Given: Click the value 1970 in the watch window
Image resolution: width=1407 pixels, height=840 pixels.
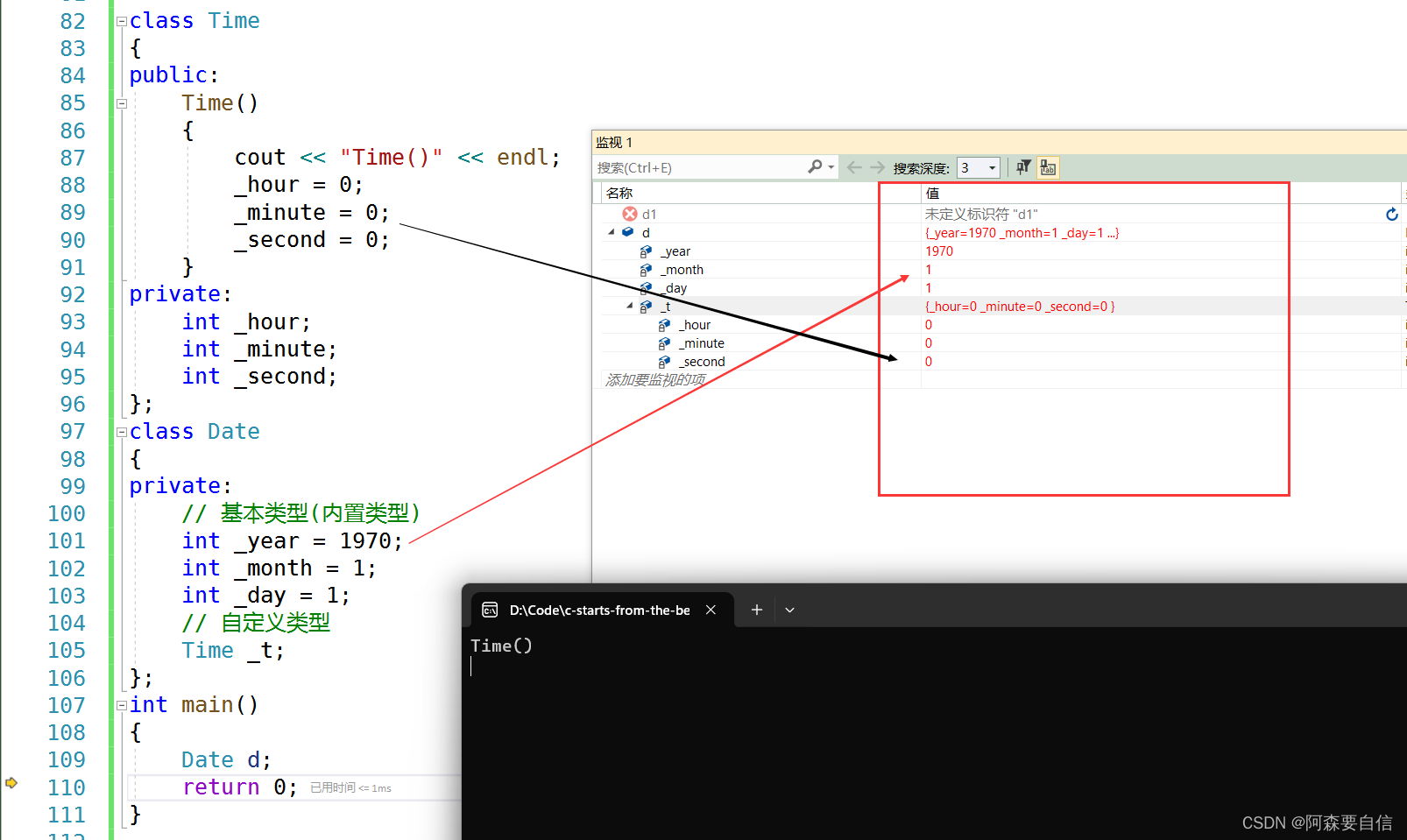Looking at the screenshot, I should click(939, 251).
